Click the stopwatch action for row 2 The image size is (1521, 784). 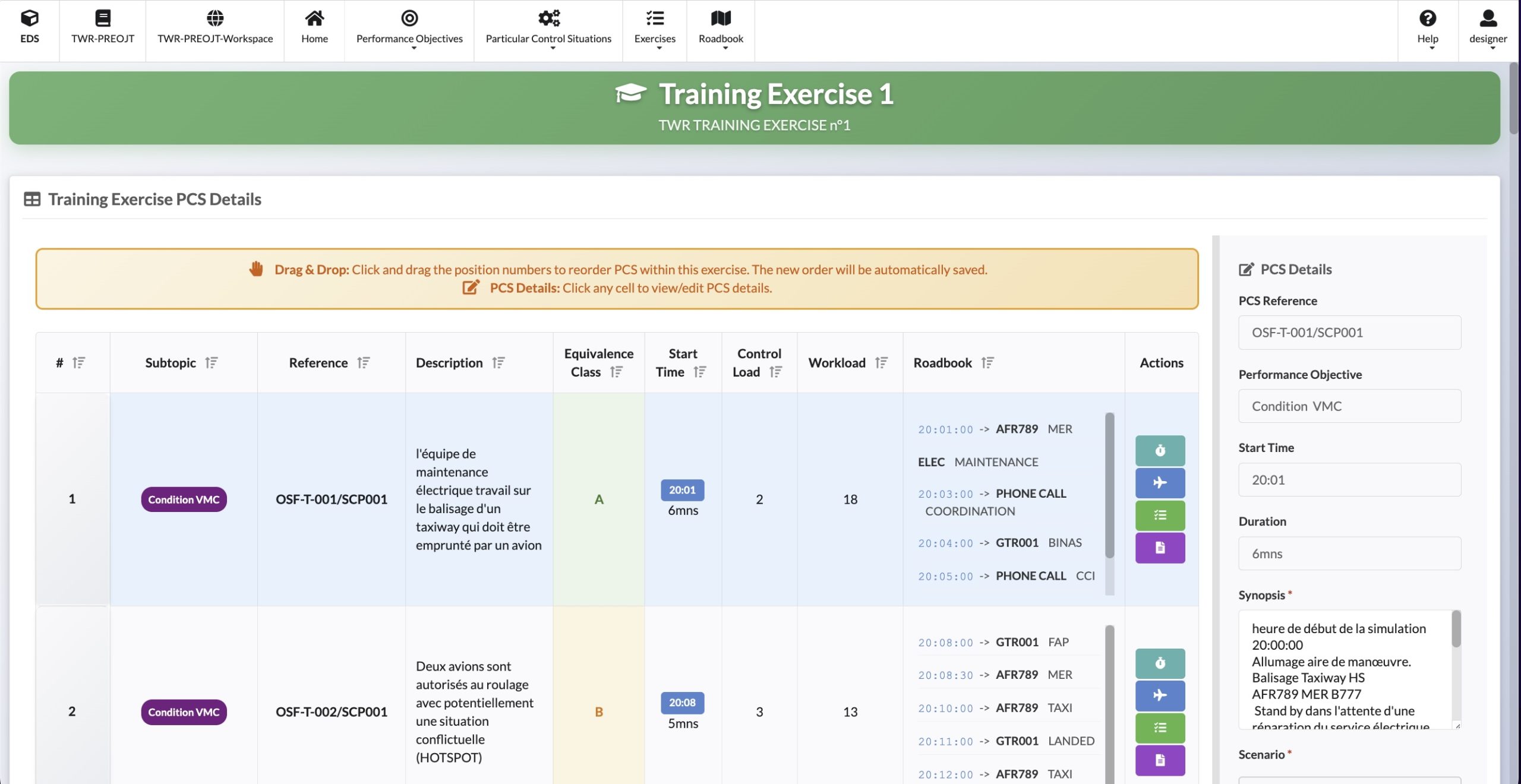(x=1159, y=663)
